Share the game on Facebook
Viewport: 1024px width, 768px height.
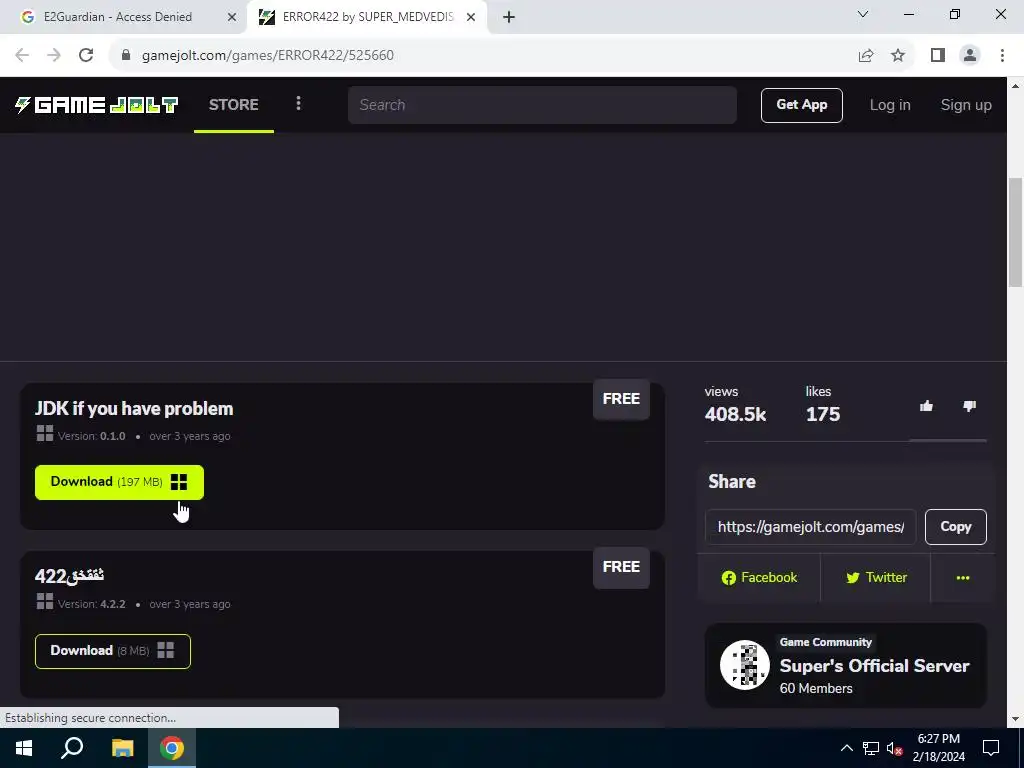[x=759, y=577]
